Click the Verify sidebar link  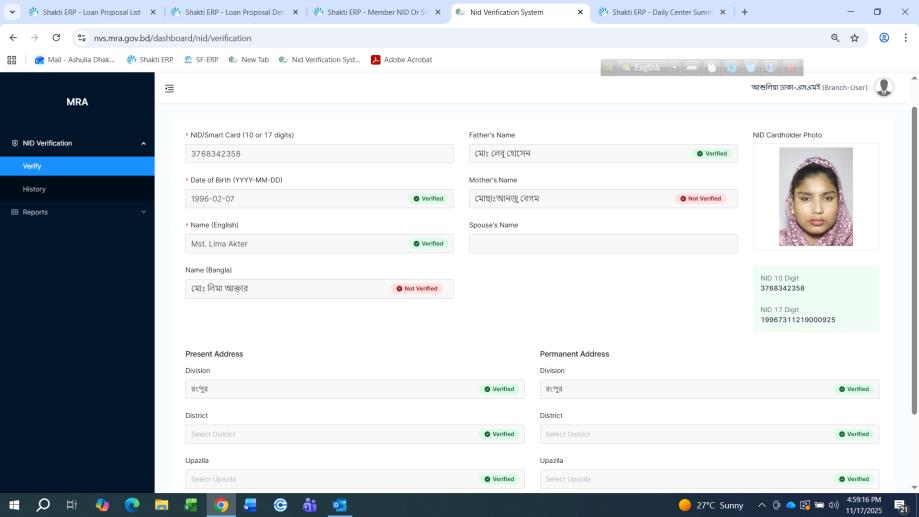[x=32, y=166]
